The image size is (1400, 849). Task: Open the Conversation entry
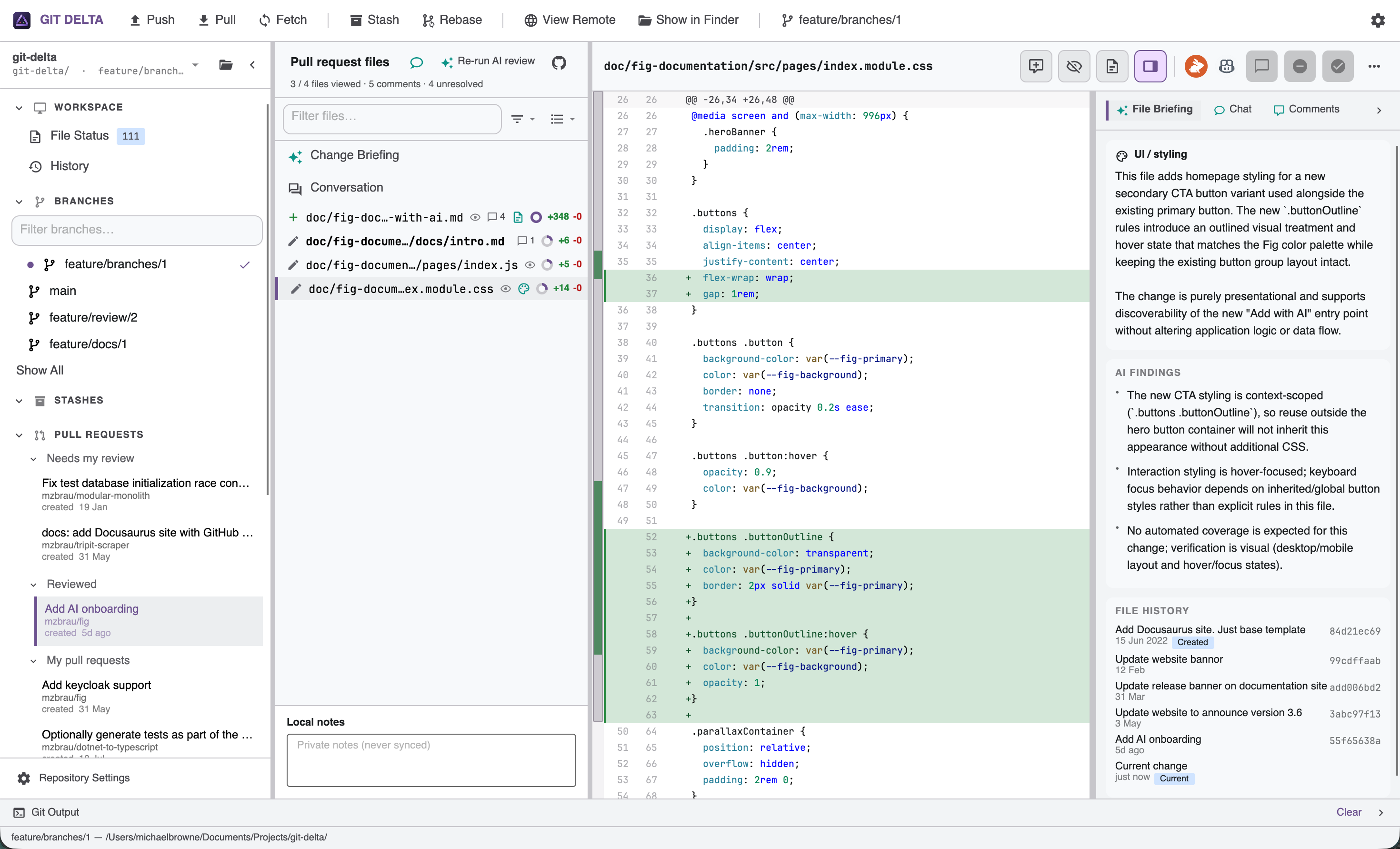click(431, 188)
